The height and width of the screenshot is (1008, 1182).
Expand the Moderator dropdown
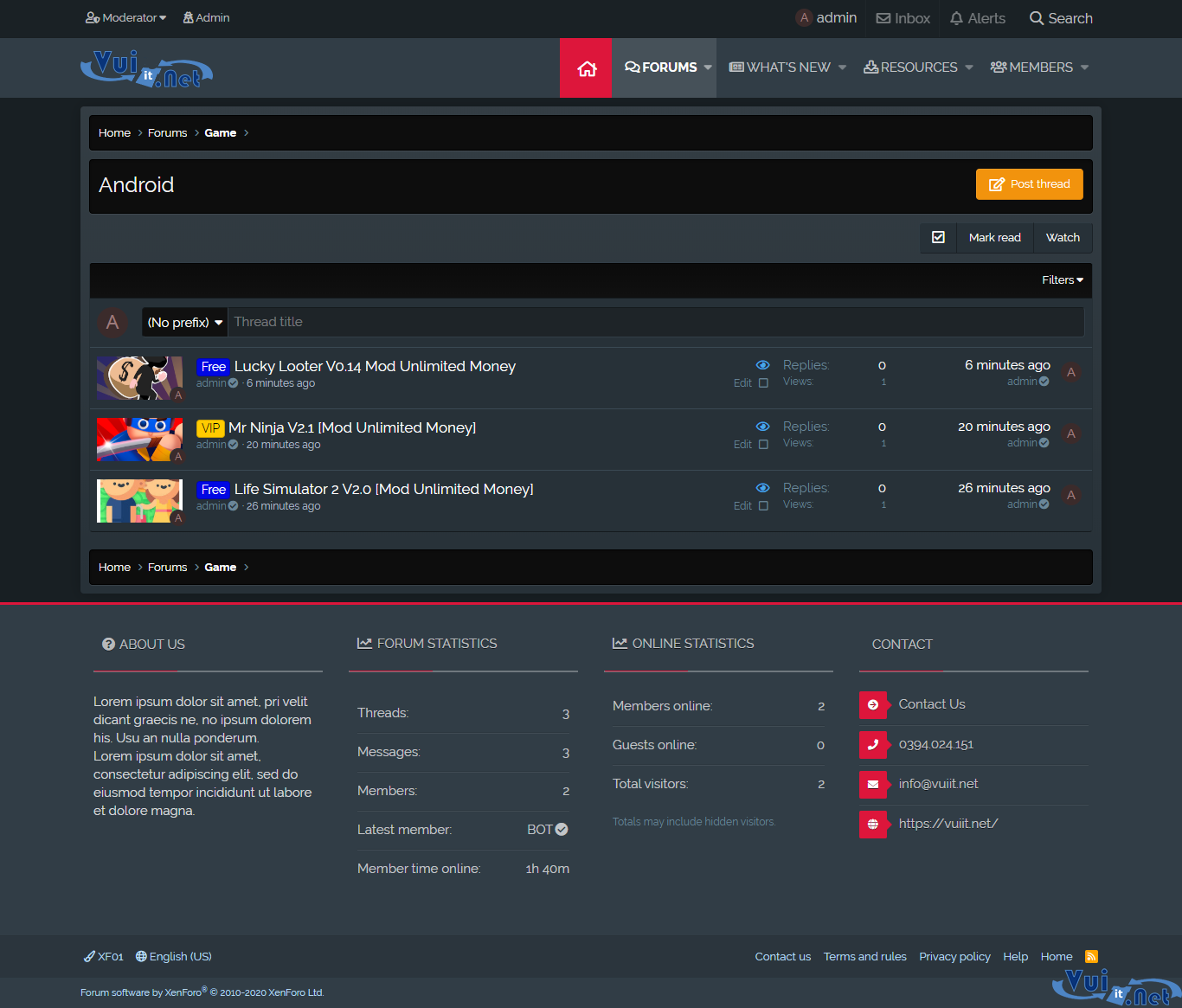click(125, 17)
